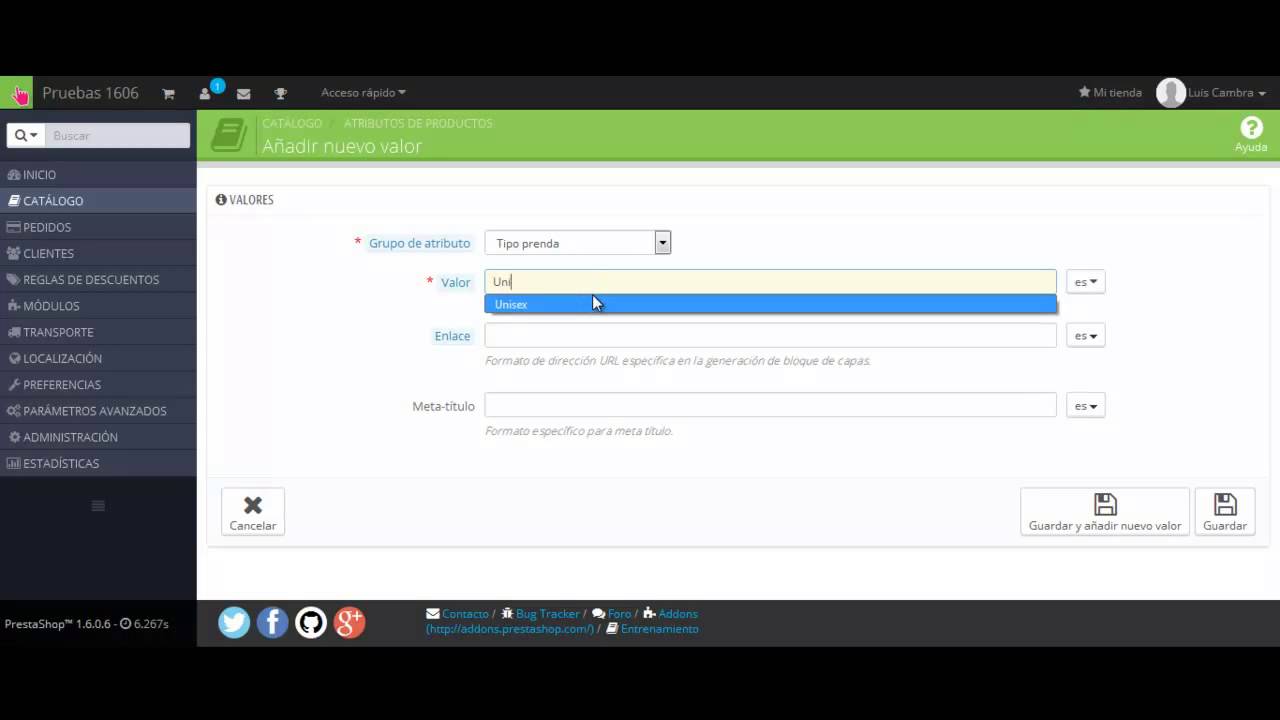Screen dimensions: 1280x720
Task: Expand the Acceso rápido dropdown
Action: click(x=363, y=93)
